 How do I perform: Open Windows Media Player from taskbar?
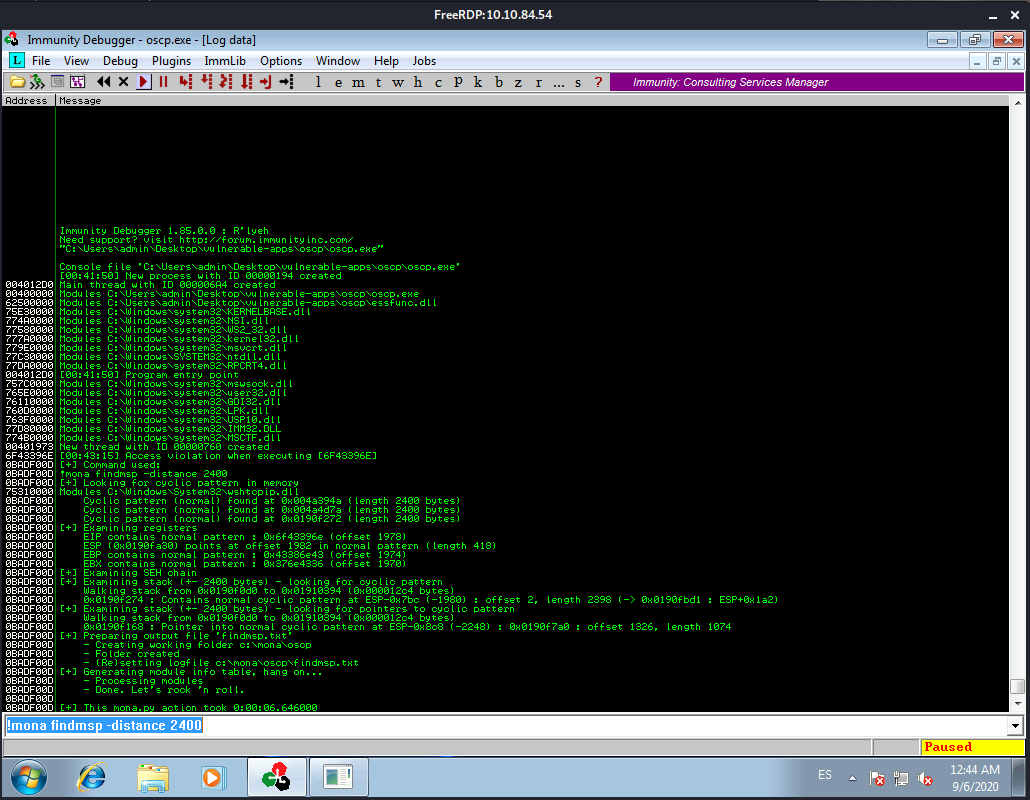[213, 778]
